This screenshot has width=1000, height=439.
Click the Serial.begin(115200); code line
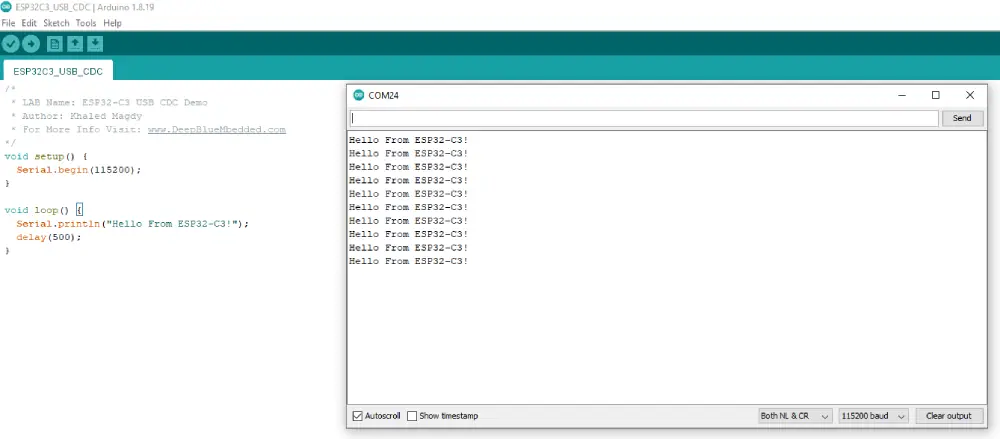pos(78,170)
